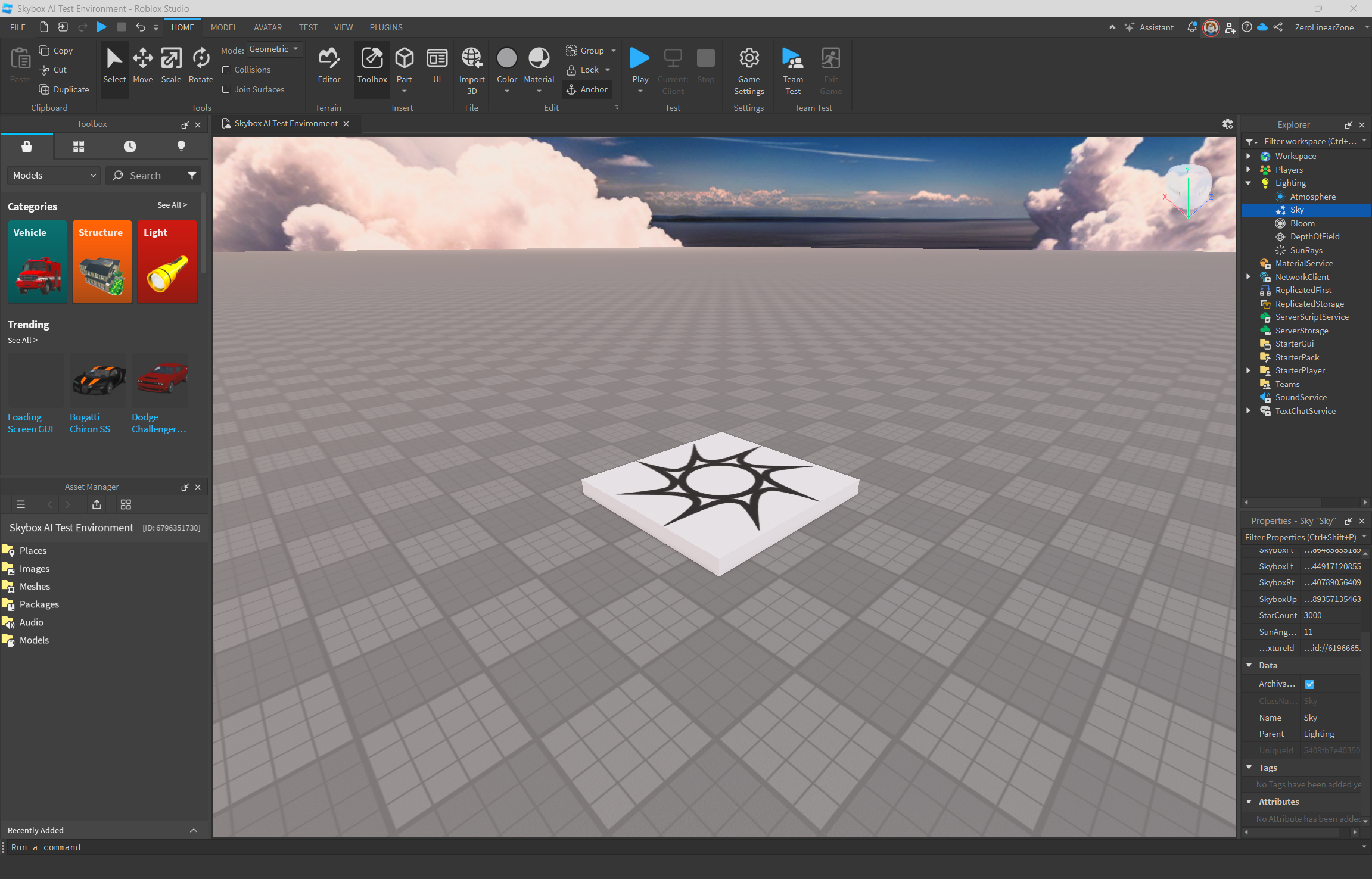The image size is (1372, 879).
Task: Click the Anchor button
Action: (587, 89)
